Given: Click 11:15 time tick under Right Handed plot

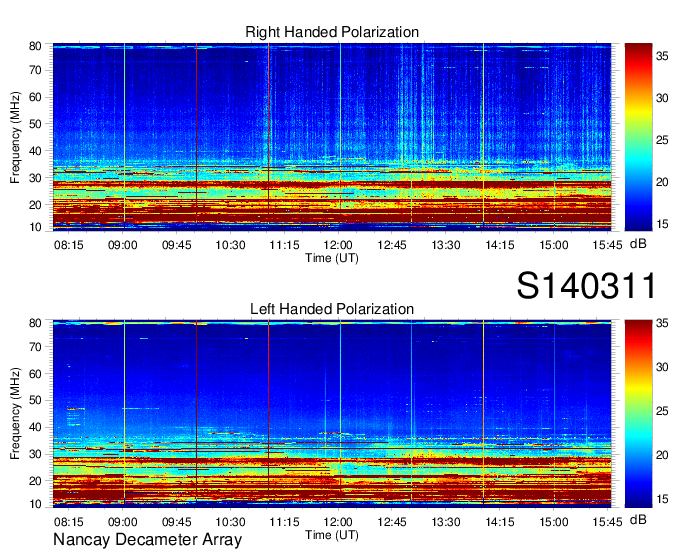Looking at the screenshot, I should point(284,245).
